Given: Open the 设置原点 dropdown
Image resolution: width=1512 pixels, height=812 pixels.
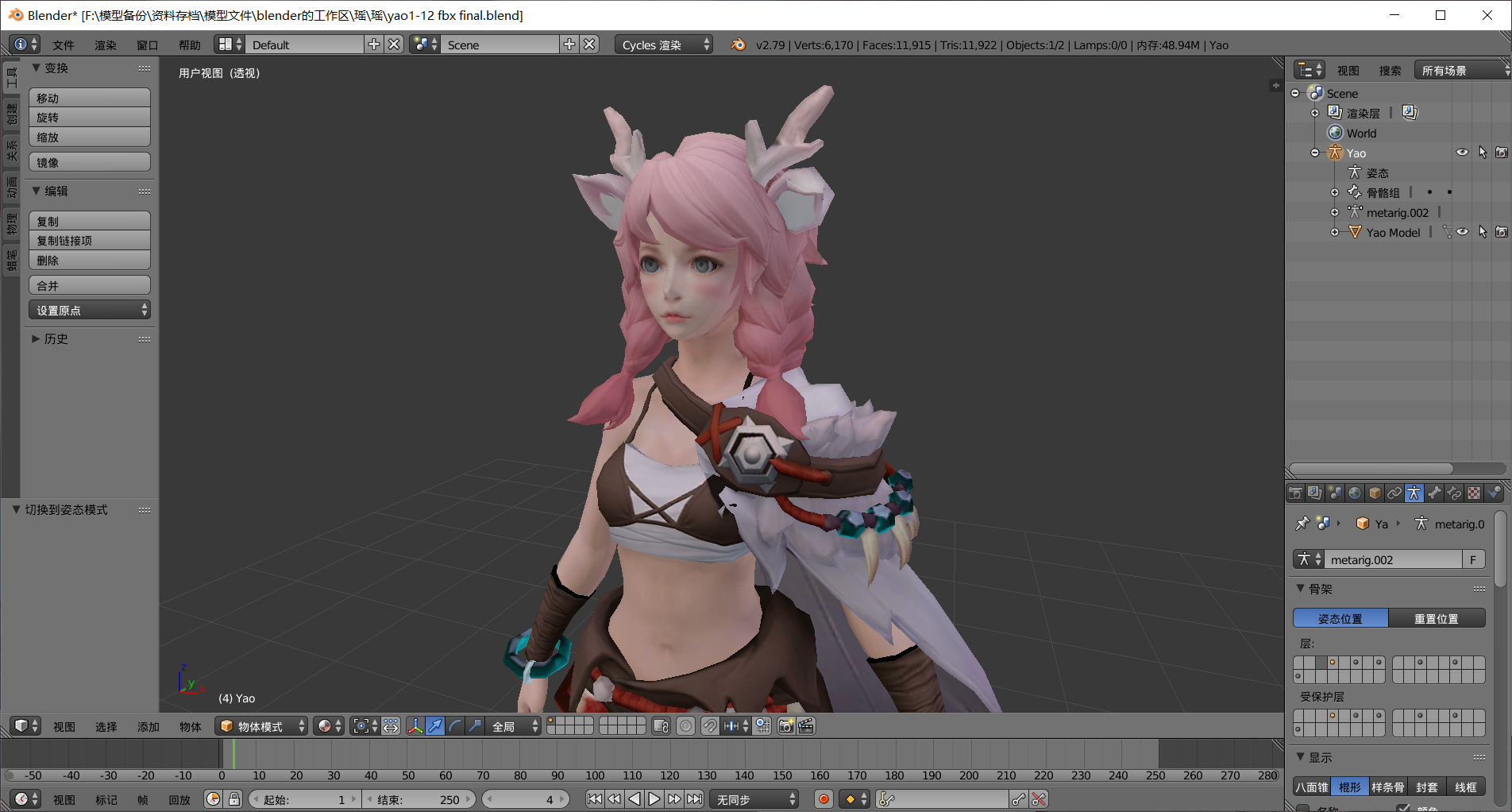Looking at the screenshot, I should click(90, 310).
